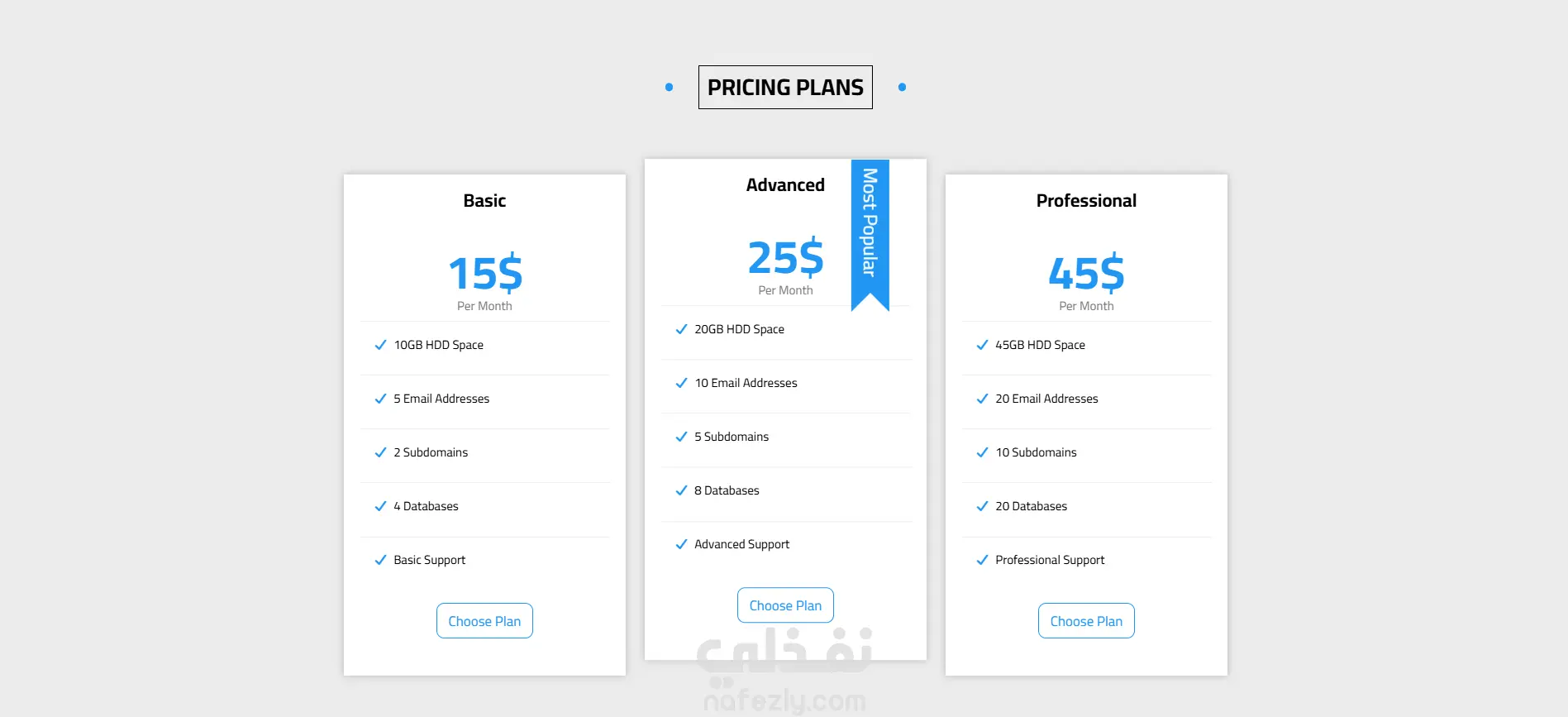This screenshot has width=1568, height=717.
Task: Click the checkmark beside 20 Databases
Action: point(982,506)
